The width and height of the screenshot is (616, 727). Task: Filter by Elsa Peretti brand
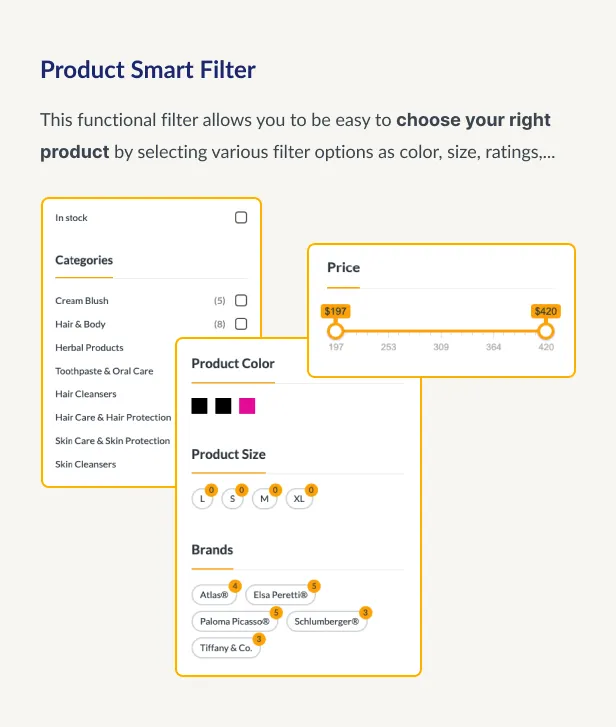point(280,595)
